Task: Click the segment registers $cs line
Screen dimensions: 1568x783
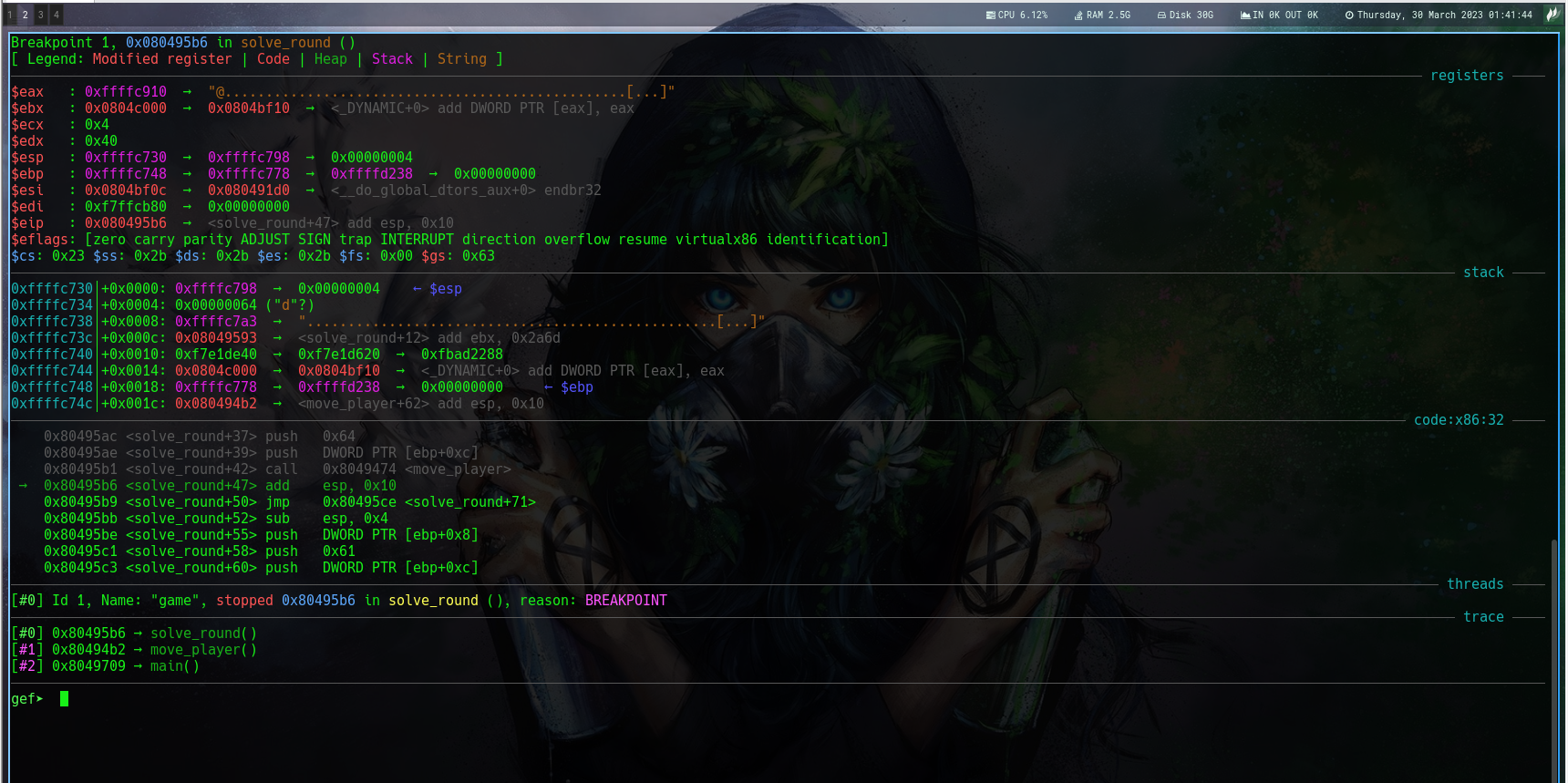Action: point(253,256)
